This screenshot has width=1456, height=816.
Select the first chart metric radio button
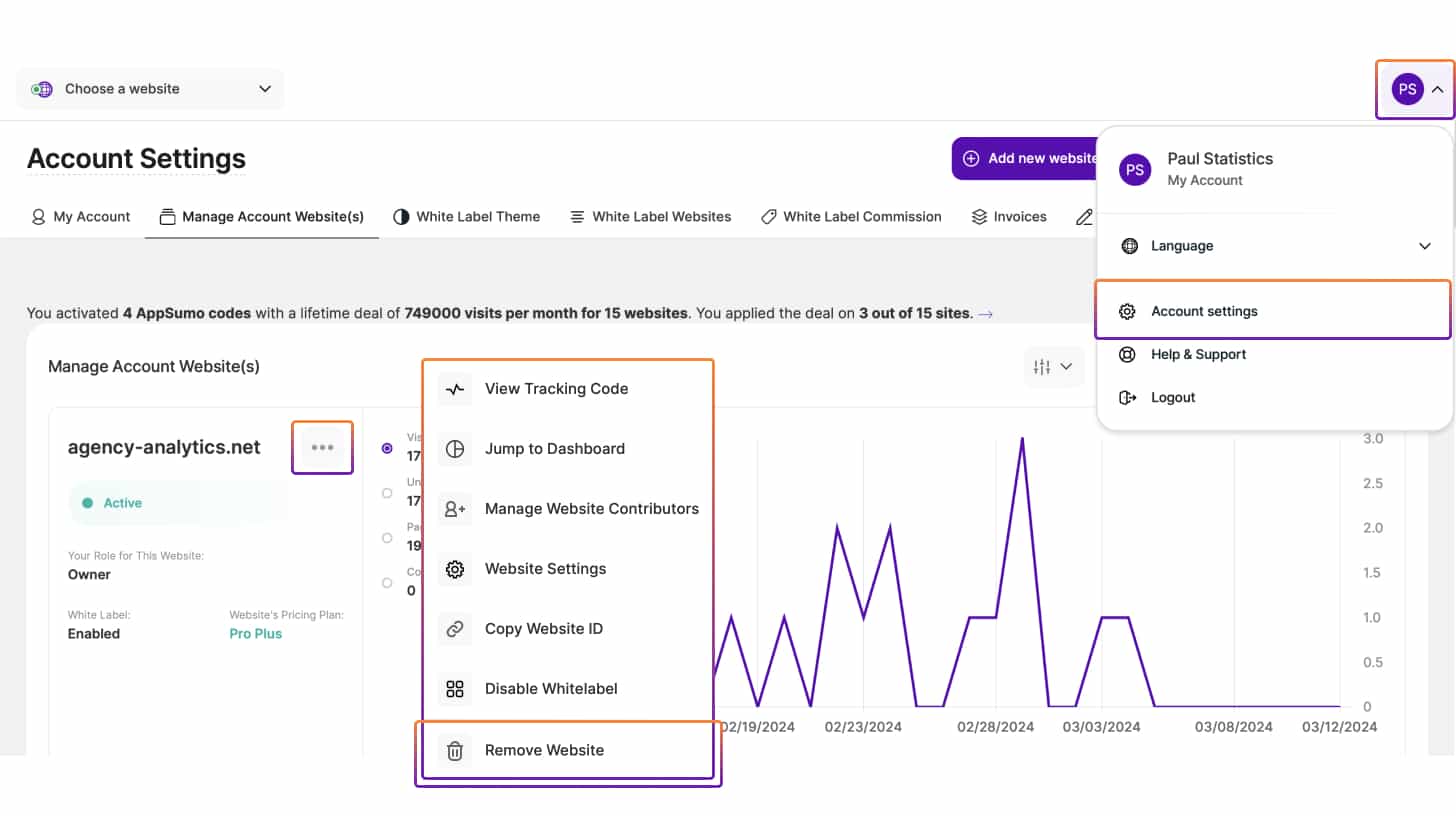(x=387, y=449)
